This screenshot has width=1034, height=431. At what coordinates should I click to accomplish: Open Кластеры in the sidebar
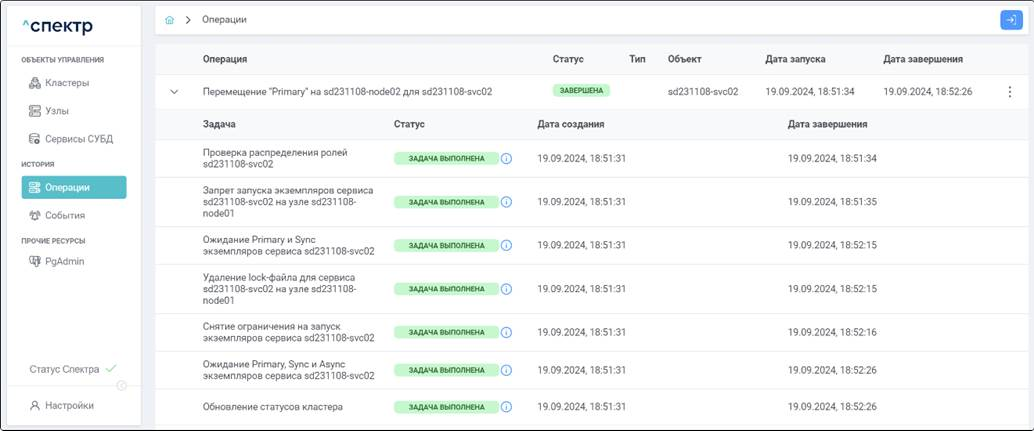pos(66,83)
